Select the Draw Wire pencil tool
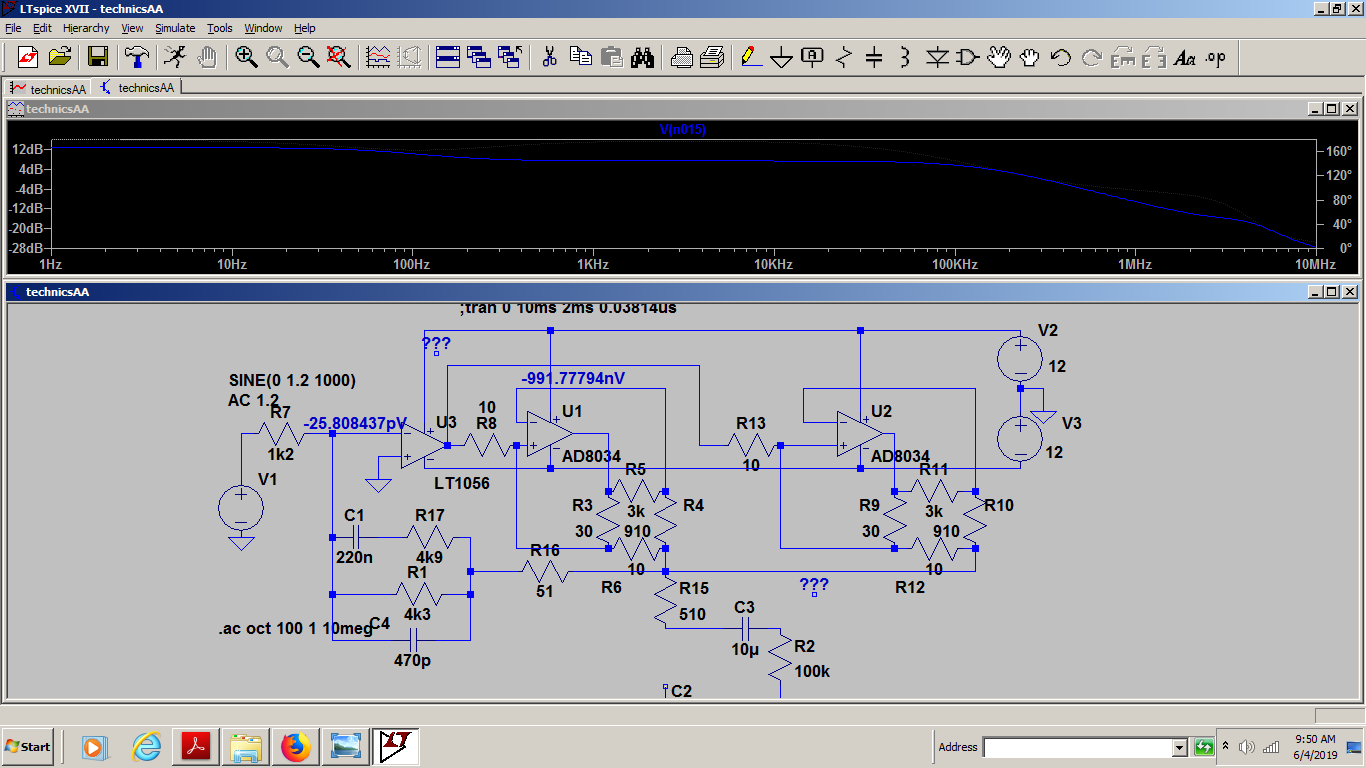Viewport: 1366px width, 768px height. tap(751, 56)
